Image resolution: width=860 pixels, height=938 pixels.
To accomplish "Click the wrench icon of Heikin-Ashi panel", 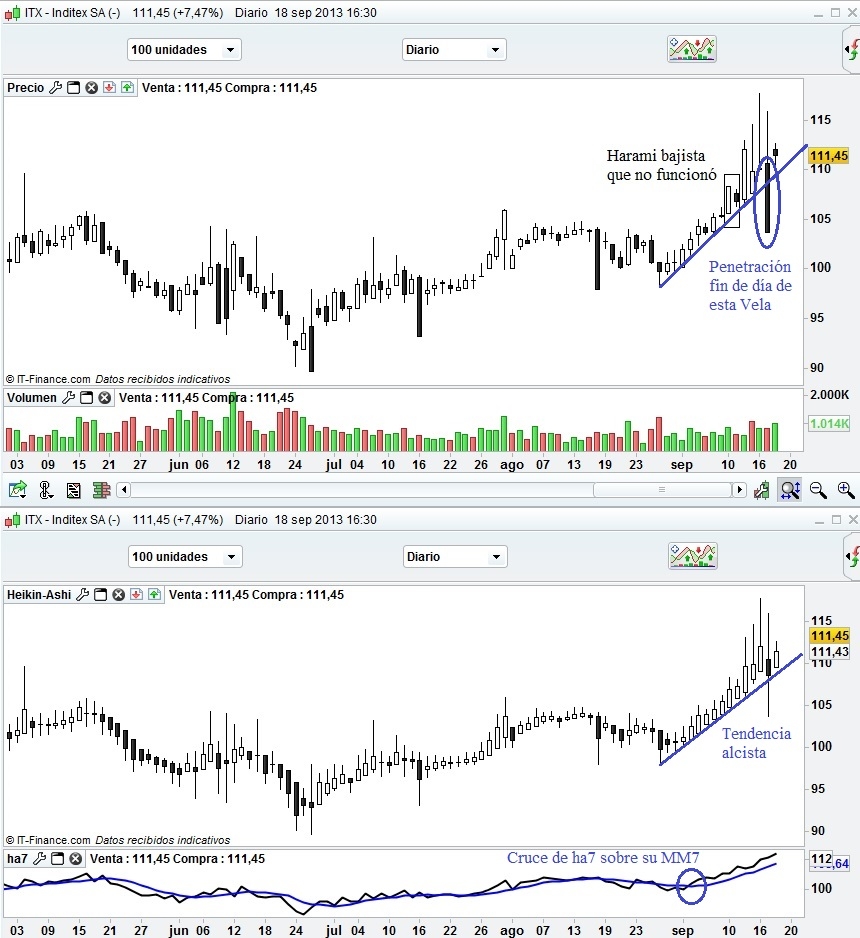I will click(83, 595).
